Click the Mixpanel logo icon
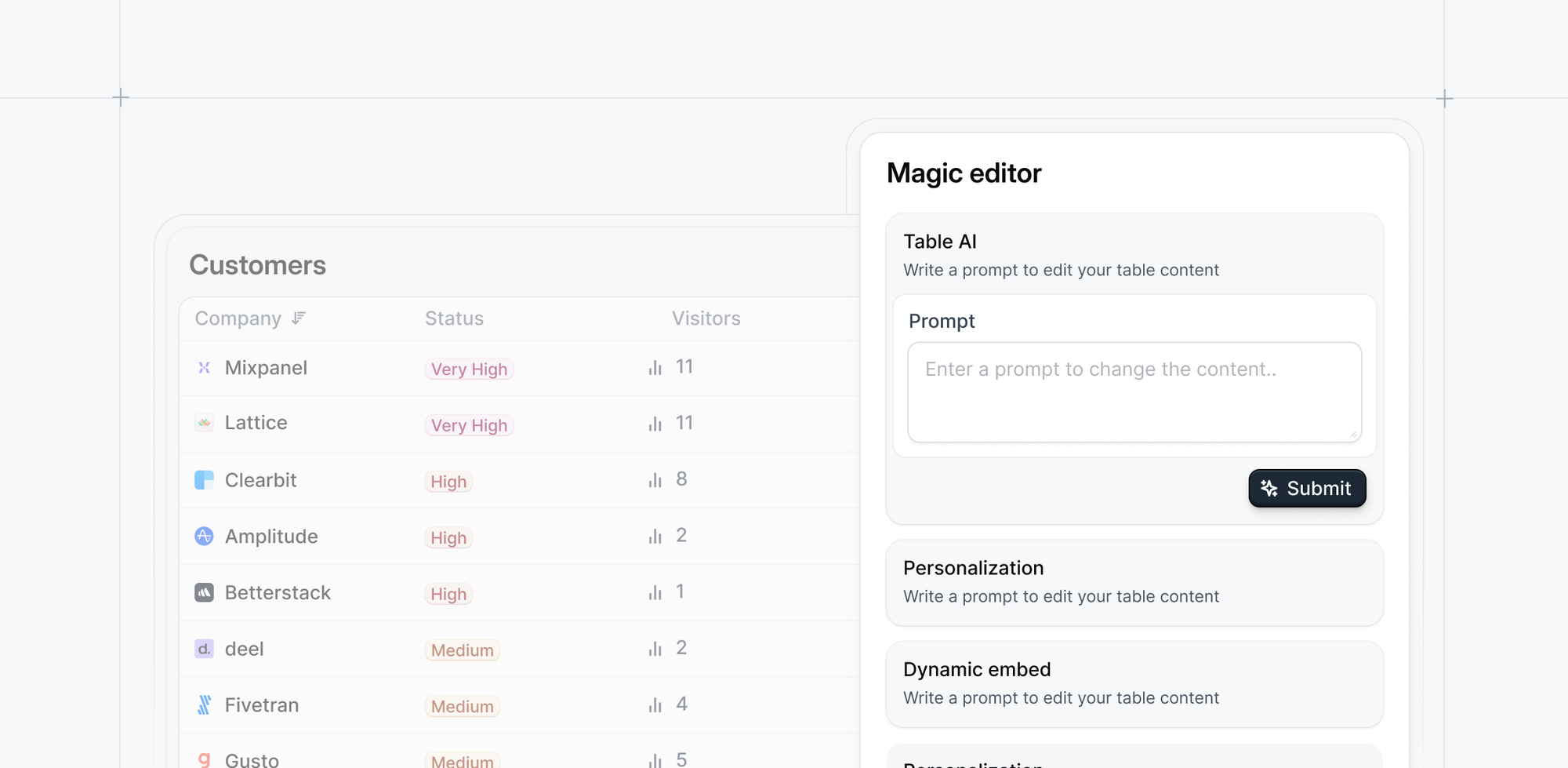Image resolution: width=1568 pixels, height=768 pixels. click(x=204, y=367)
